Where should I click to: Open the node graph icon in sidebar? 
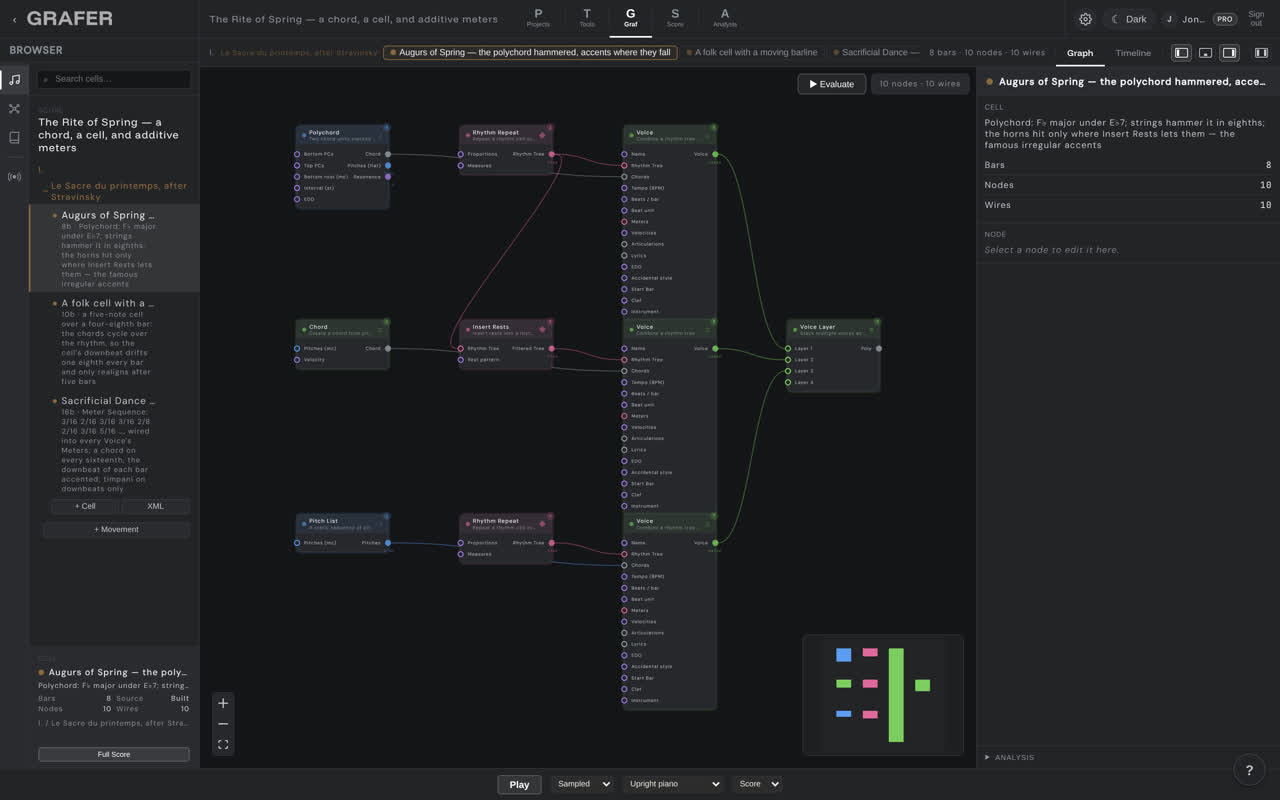[x=14, y=108]
